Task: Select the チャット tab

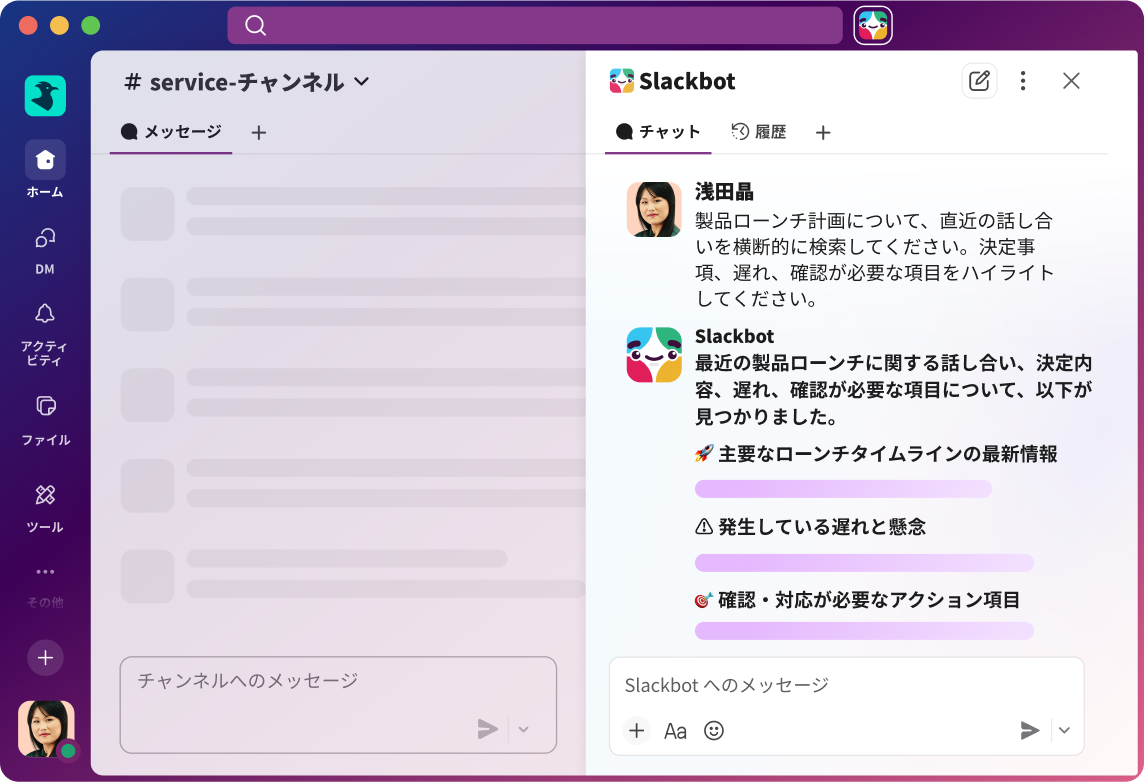Action: point(658,132)
